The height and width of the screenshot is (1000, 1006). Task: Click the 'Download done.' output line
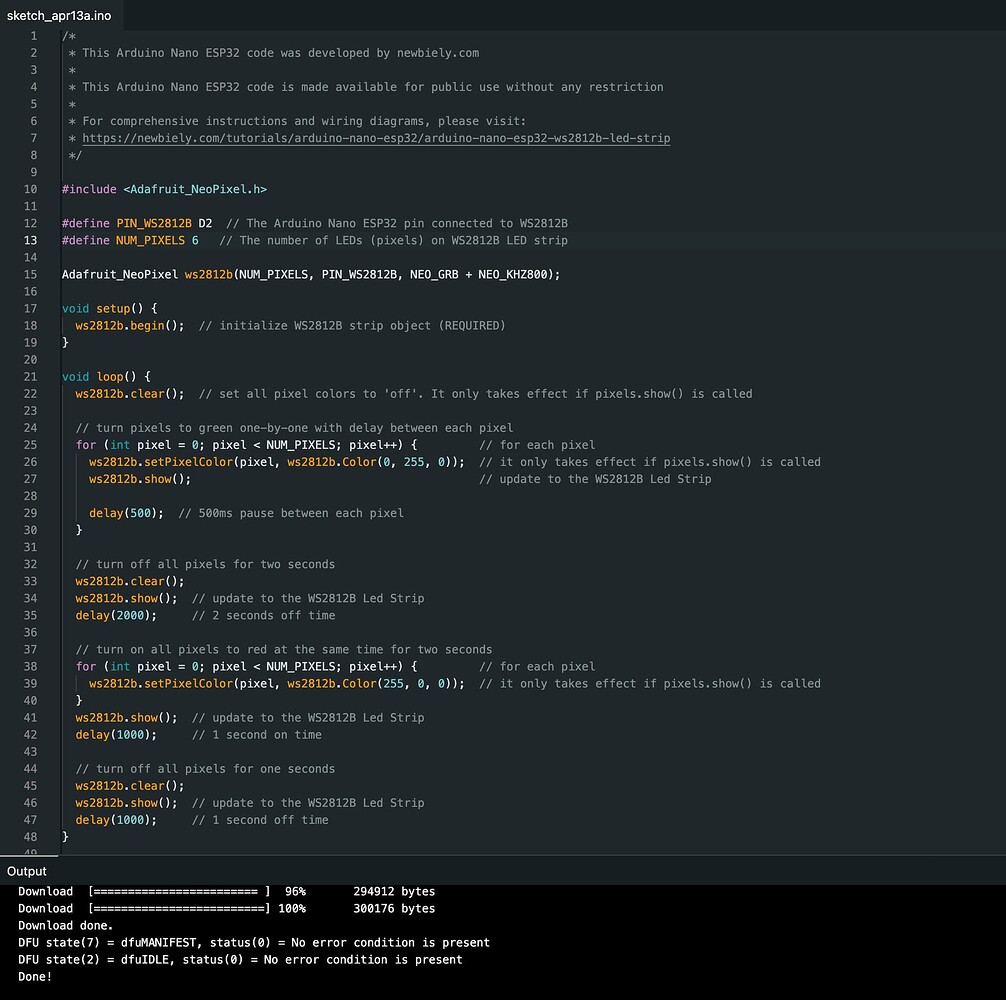coord(66,925)
